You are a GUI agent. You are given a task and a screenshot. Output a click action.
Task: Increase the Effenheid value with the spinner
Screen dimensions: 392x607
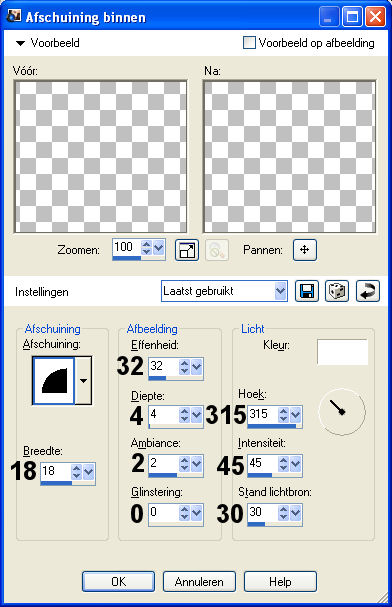(185, 363)
